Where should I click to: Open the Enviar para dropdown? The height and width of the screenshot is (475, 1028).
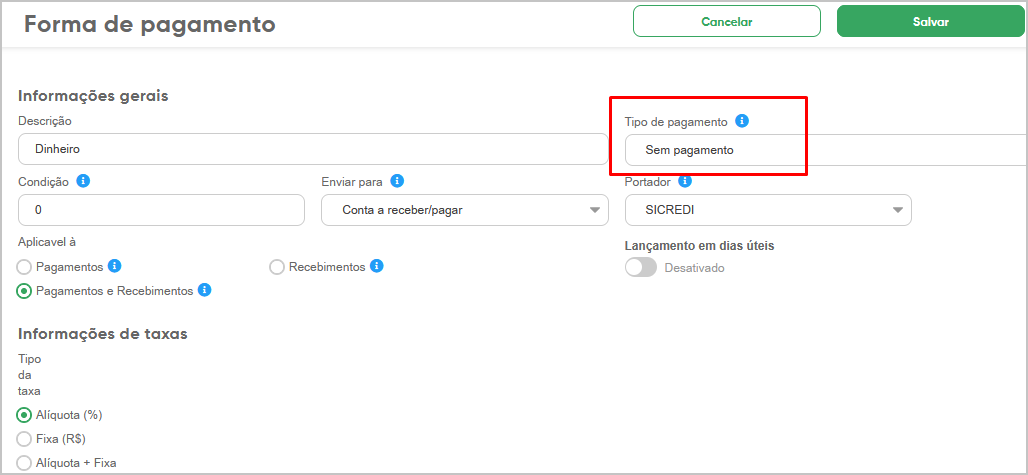[x=465, y=210]
